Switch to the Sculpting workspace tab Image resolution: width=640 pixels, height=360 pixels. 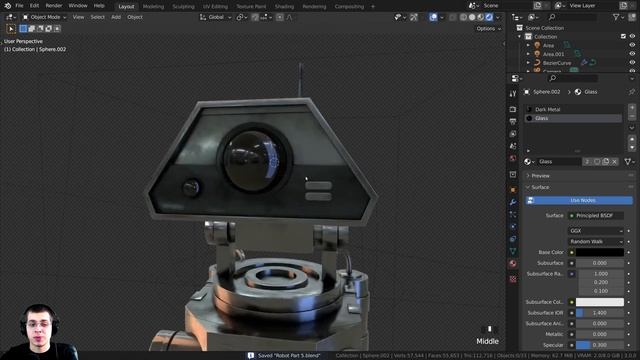(183, 7)
